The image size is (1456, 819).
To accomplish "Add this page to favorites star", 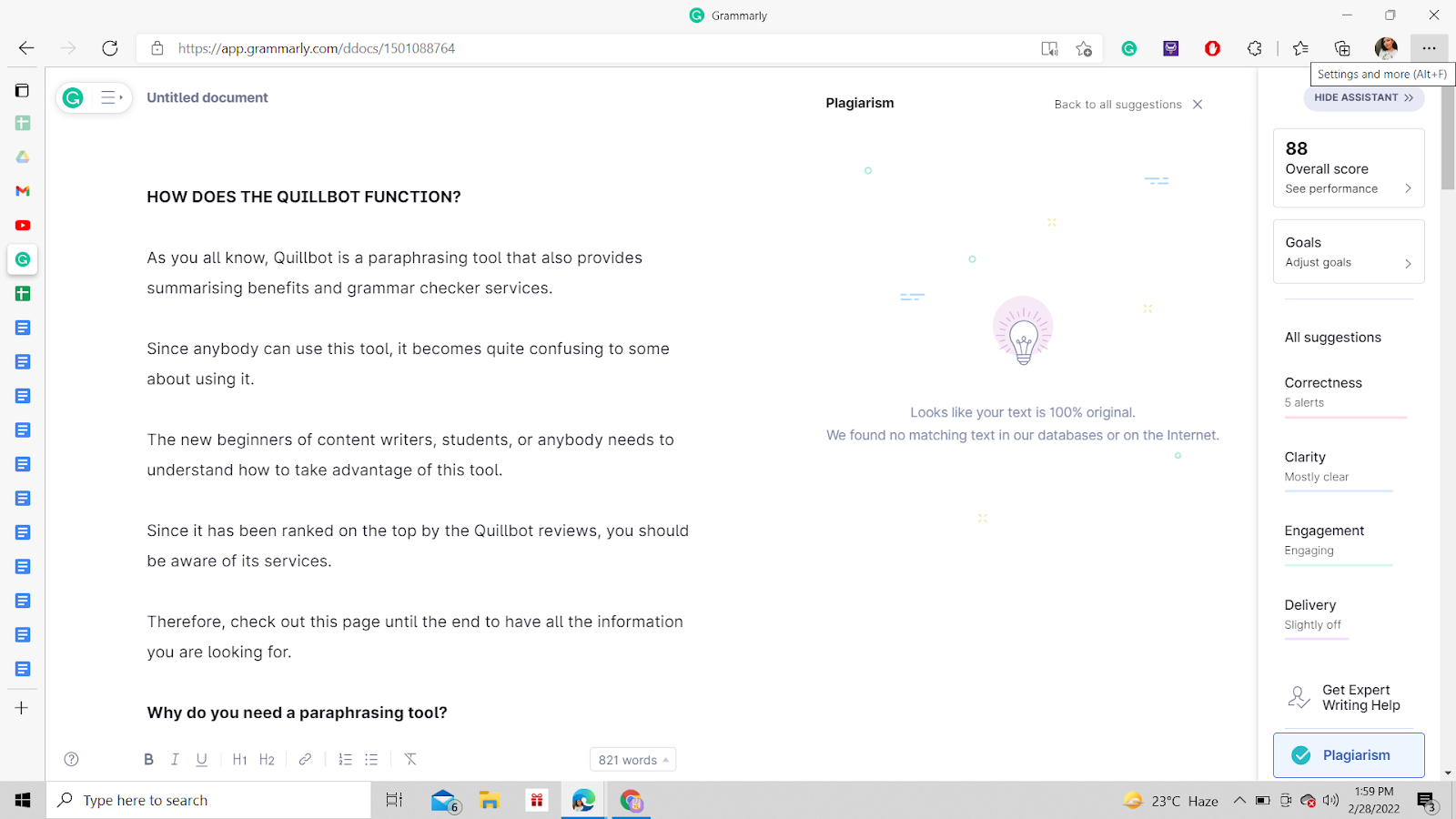I will click(x=1084, y=49).
